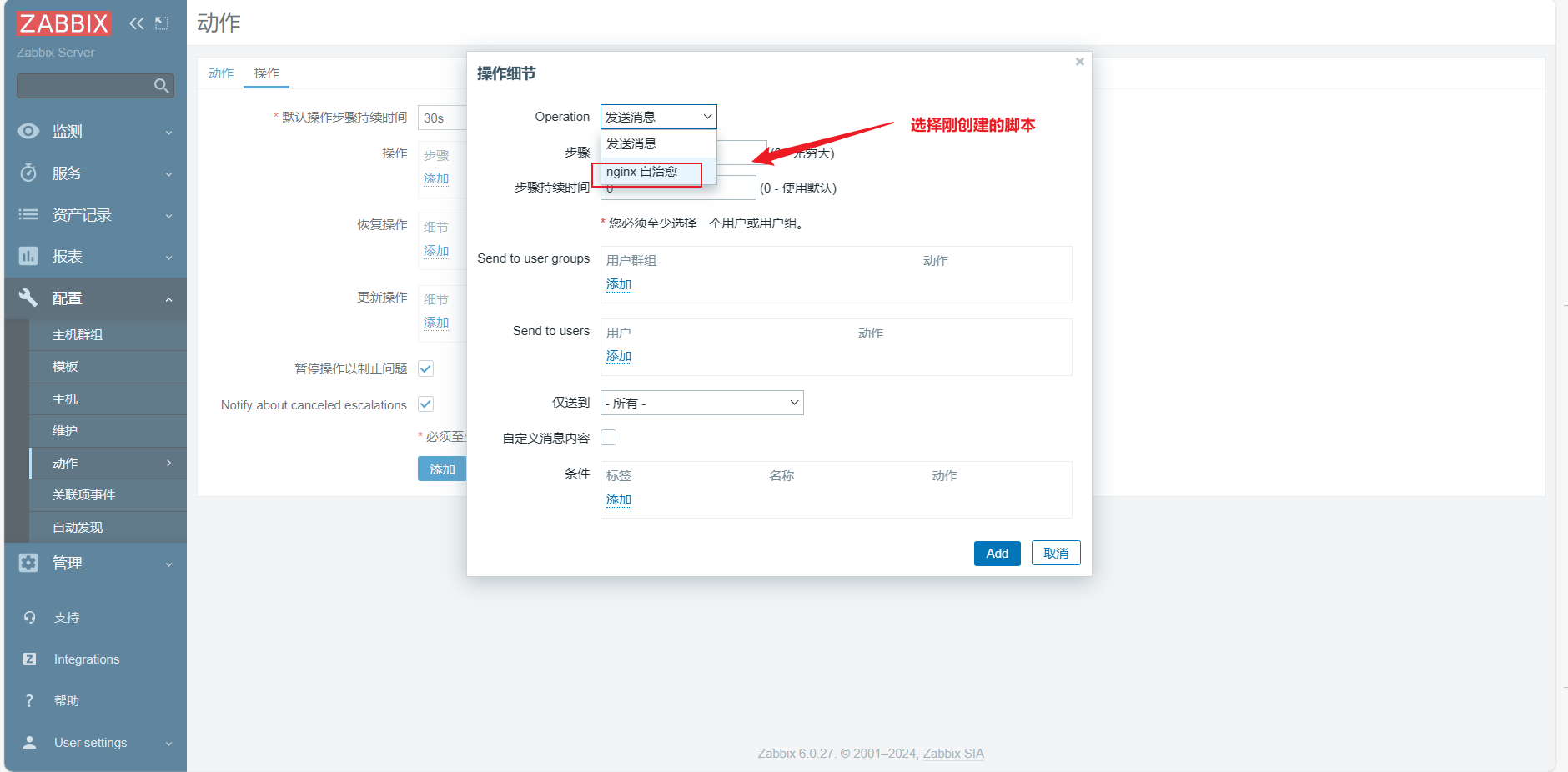Expand the User settings chevron
This screenshot has height=772, width=1568.
tap(169, 744)
